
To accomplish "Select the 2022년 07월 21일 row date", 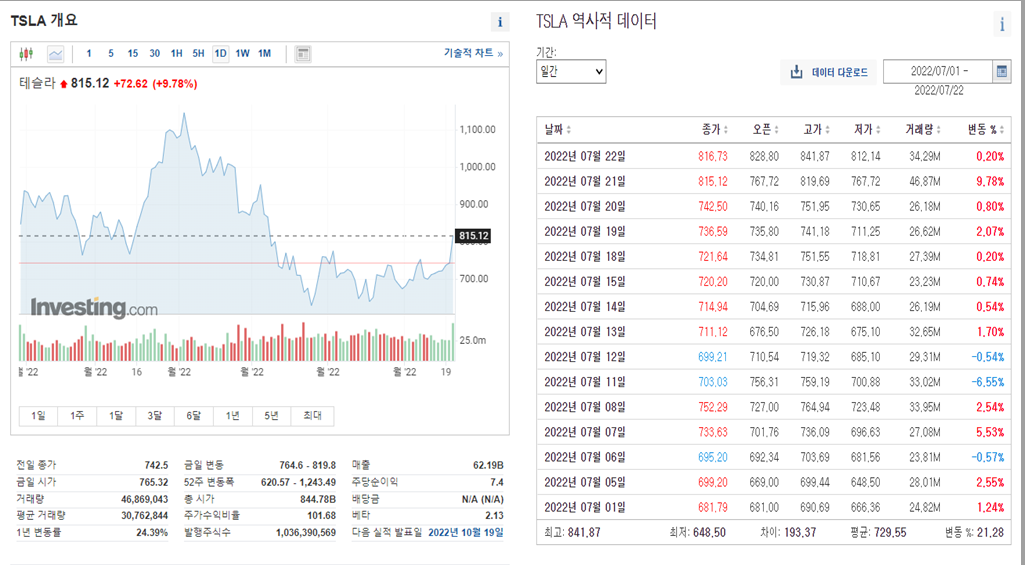I will (x=584, y=181).
